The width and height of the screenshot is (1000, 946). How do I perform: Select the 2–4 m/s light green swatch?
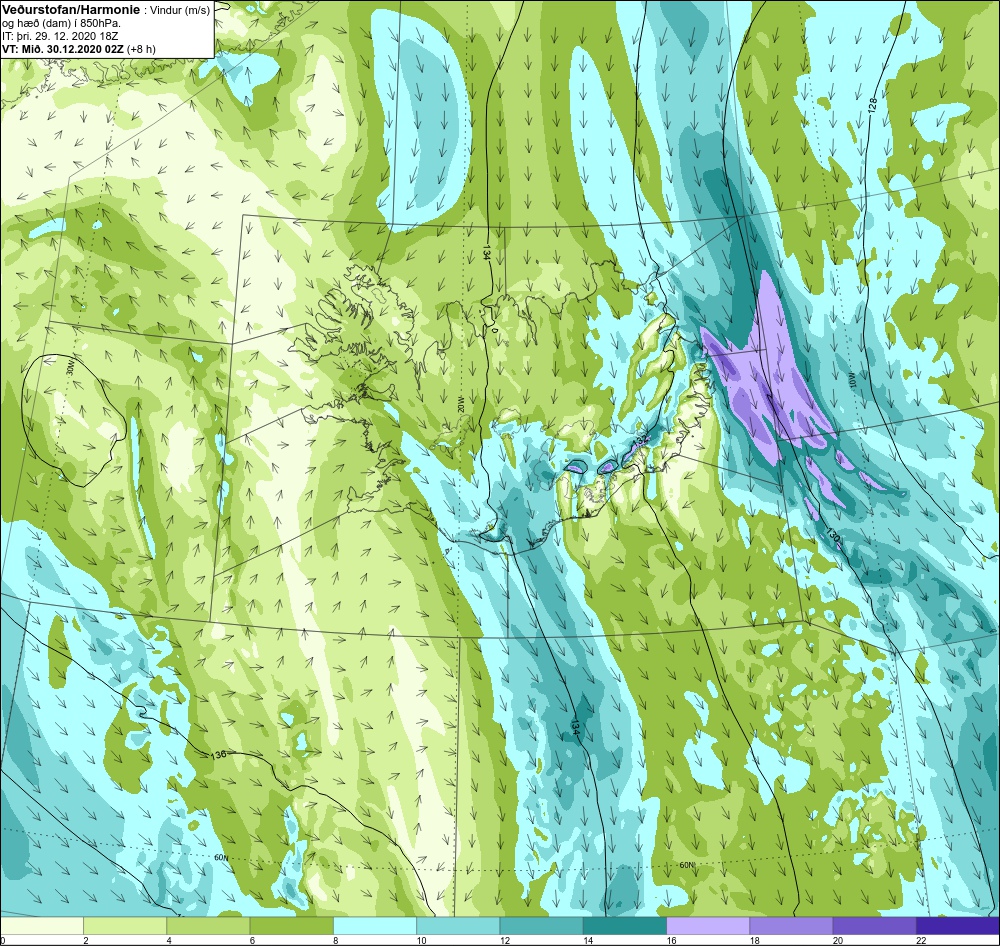(125, 926)
